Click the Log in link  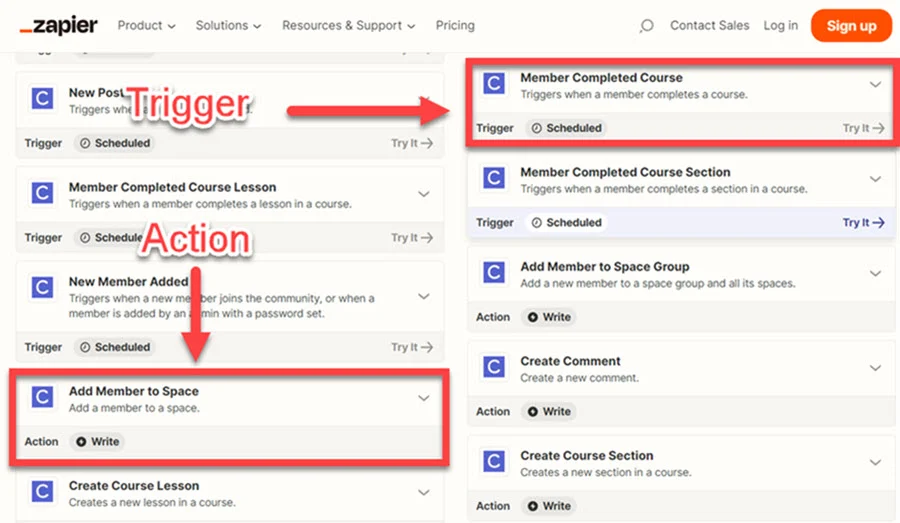(x=780, y=26)
